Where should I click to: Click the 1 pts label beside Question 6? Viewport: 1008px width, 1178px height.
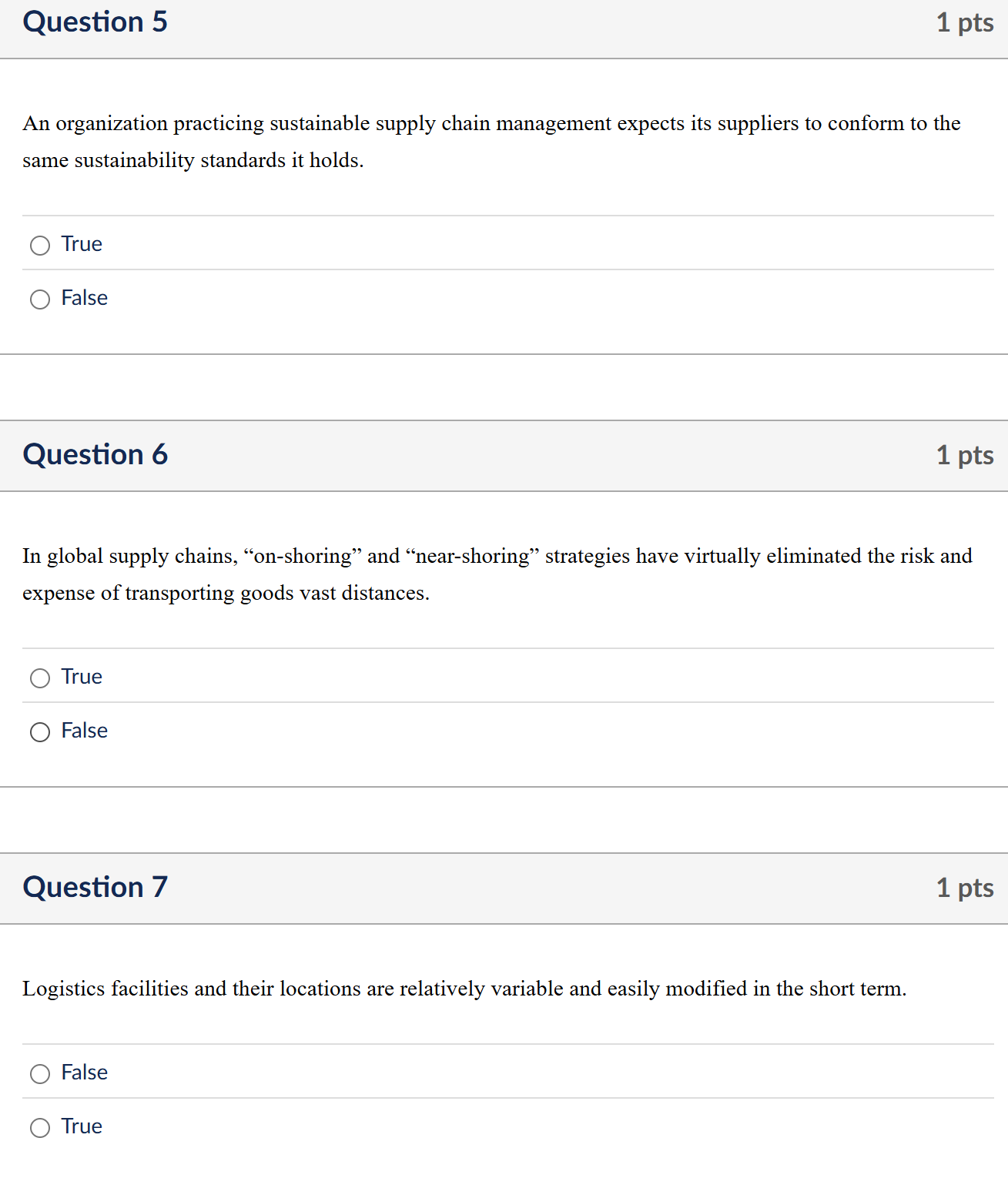click(965, 455)
